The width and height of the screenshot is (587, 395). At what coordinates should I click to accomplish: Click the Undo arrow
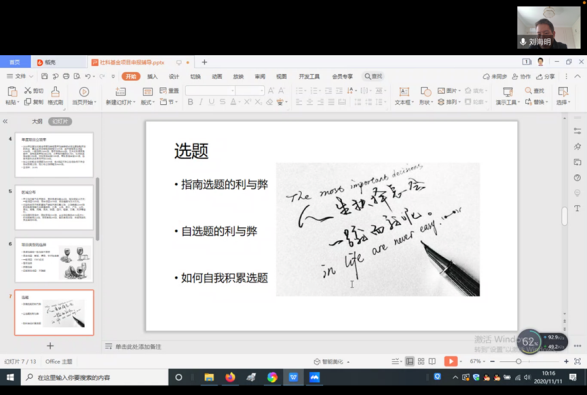coord(88,76)
